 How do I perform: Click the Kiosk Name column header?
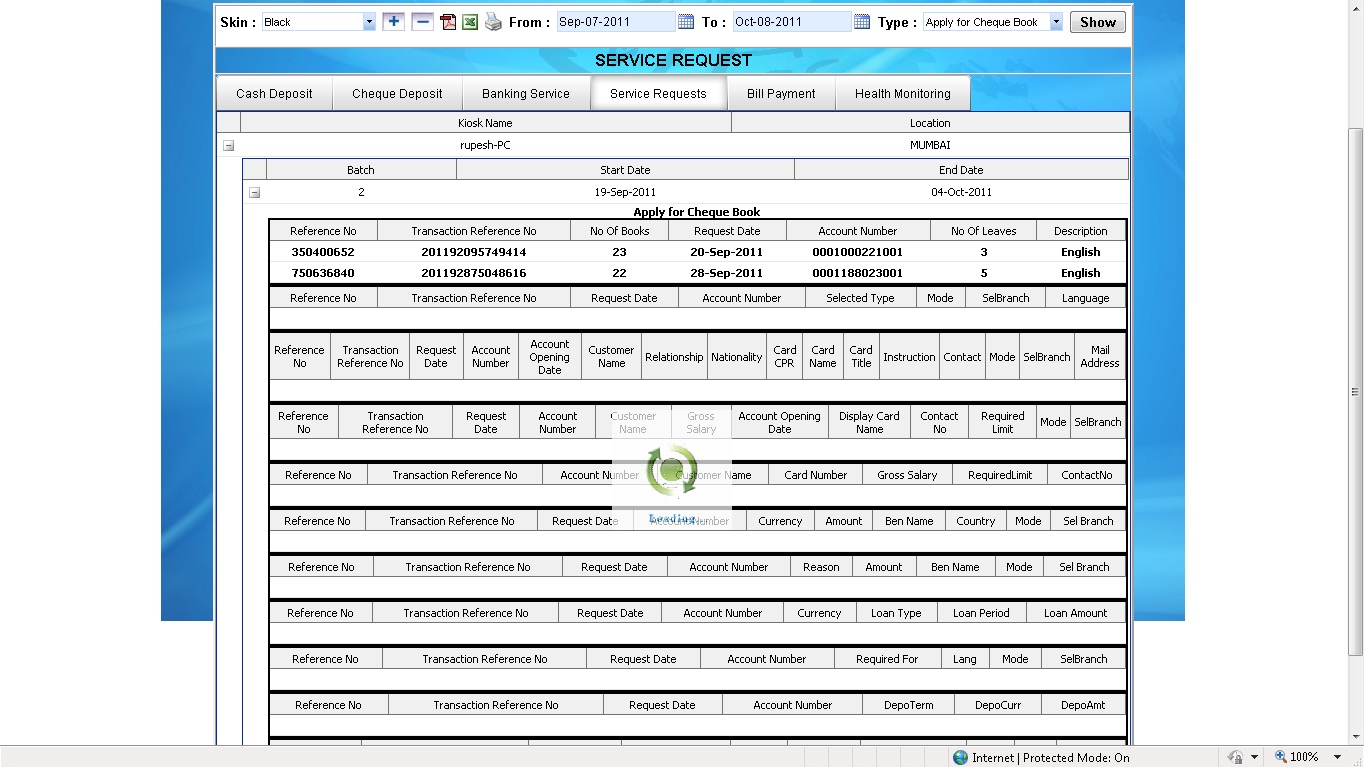pos(485,123)
